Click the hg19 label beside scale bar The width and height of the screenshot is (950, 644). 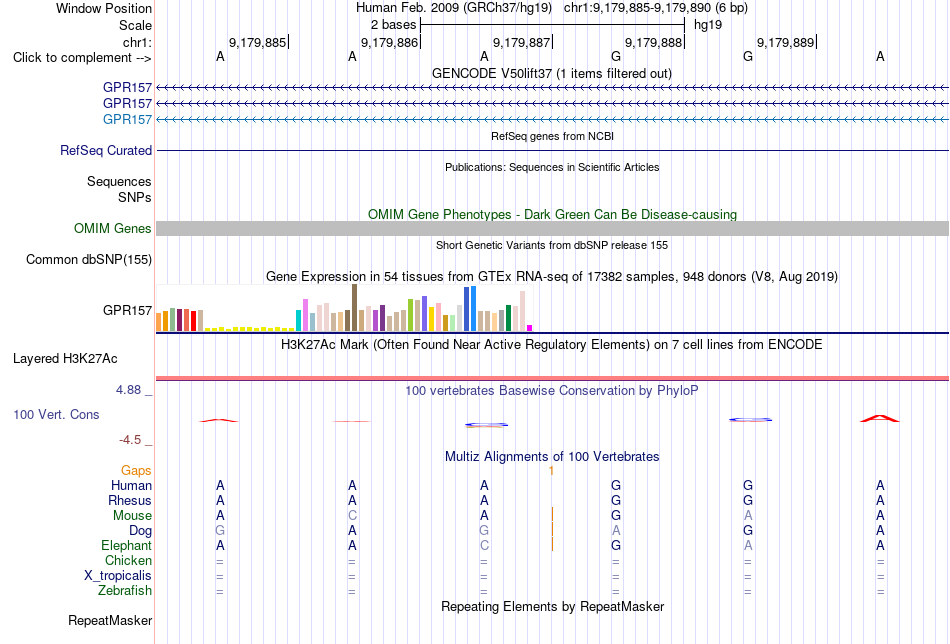708,25
